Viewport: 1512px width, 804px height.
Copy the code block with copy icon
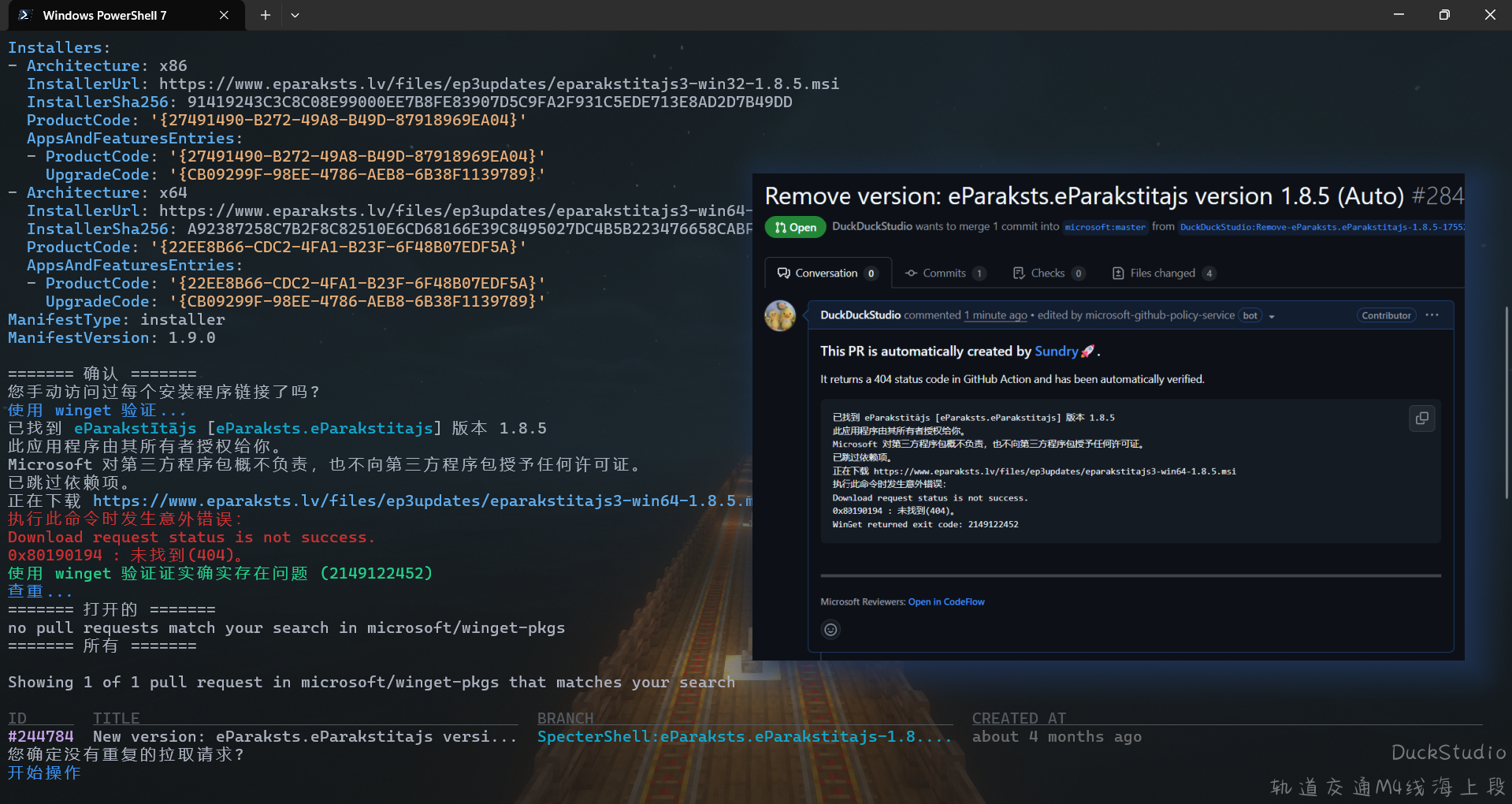tap(1421, 419)
